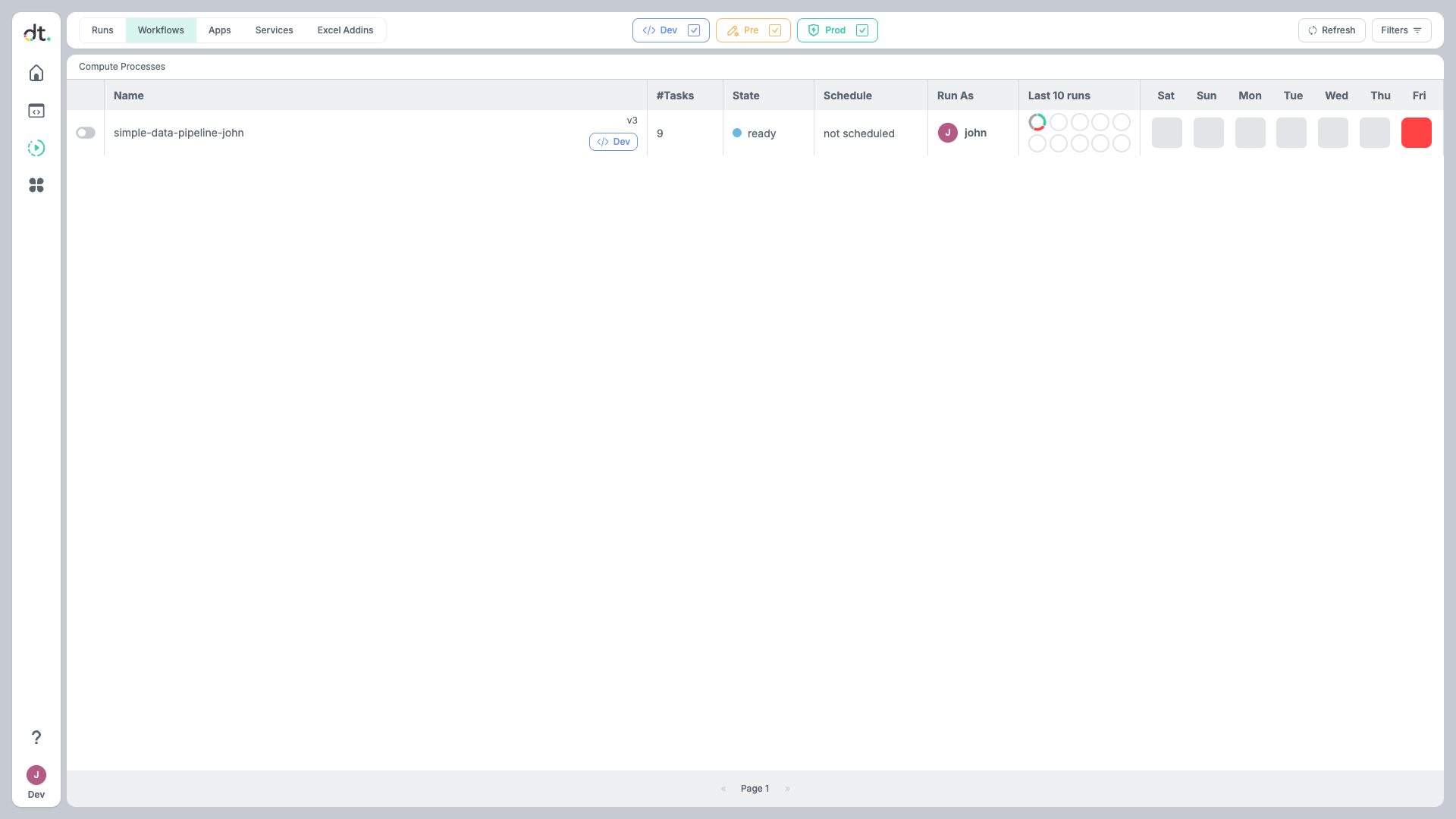The image size is (1456, 819).
Task: Click the dt logo at the top left
Action: [36, 32]
